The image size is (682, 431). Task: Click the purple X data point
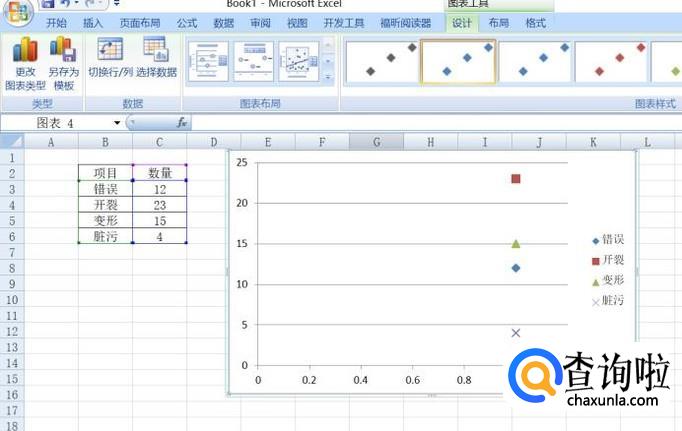click(x=516, y=333)
